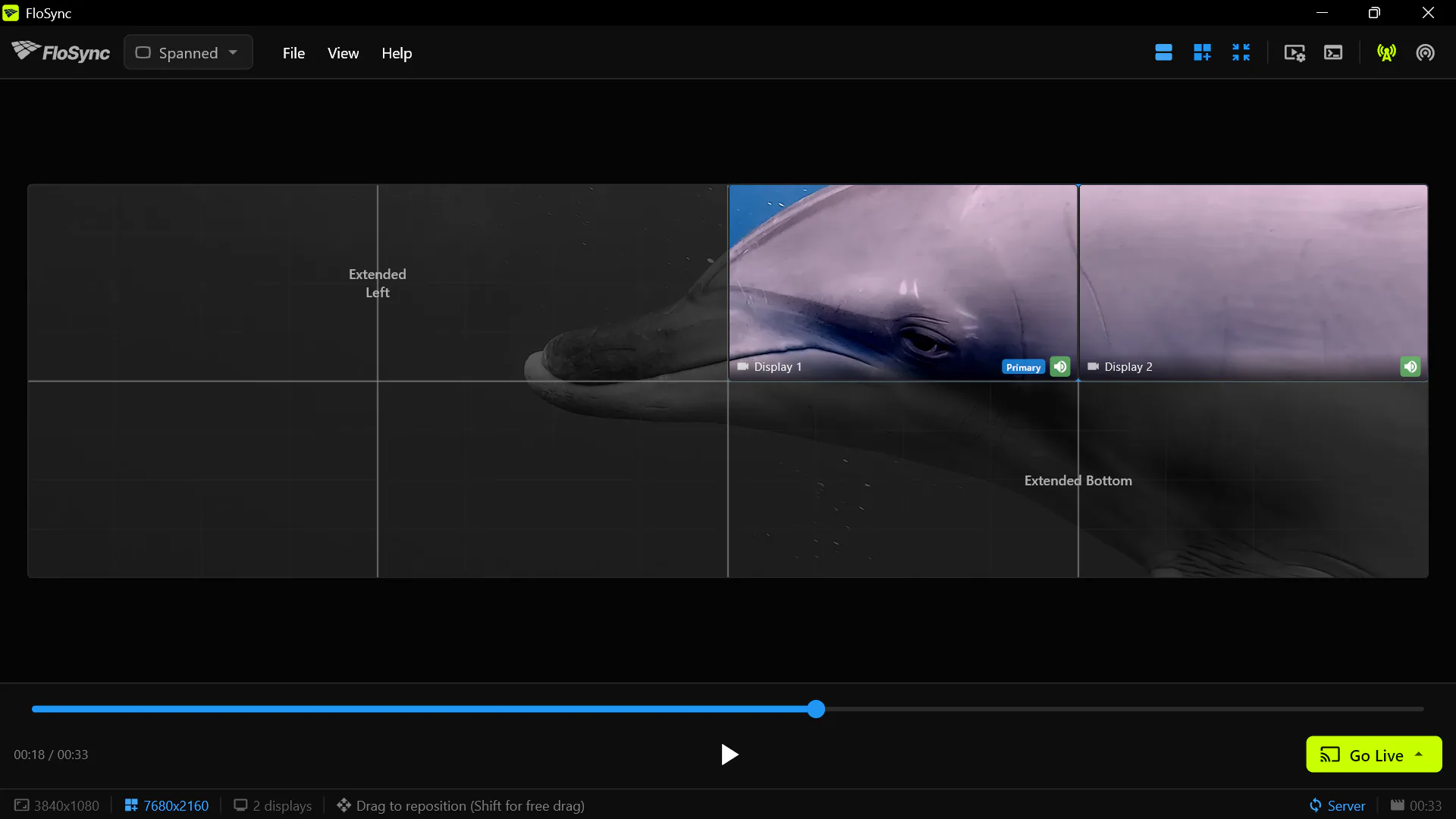This screenshot has height=819, width=1456.
Task: Click the 7680x2160 canvas size status
Action: click(x=167, y=805)
